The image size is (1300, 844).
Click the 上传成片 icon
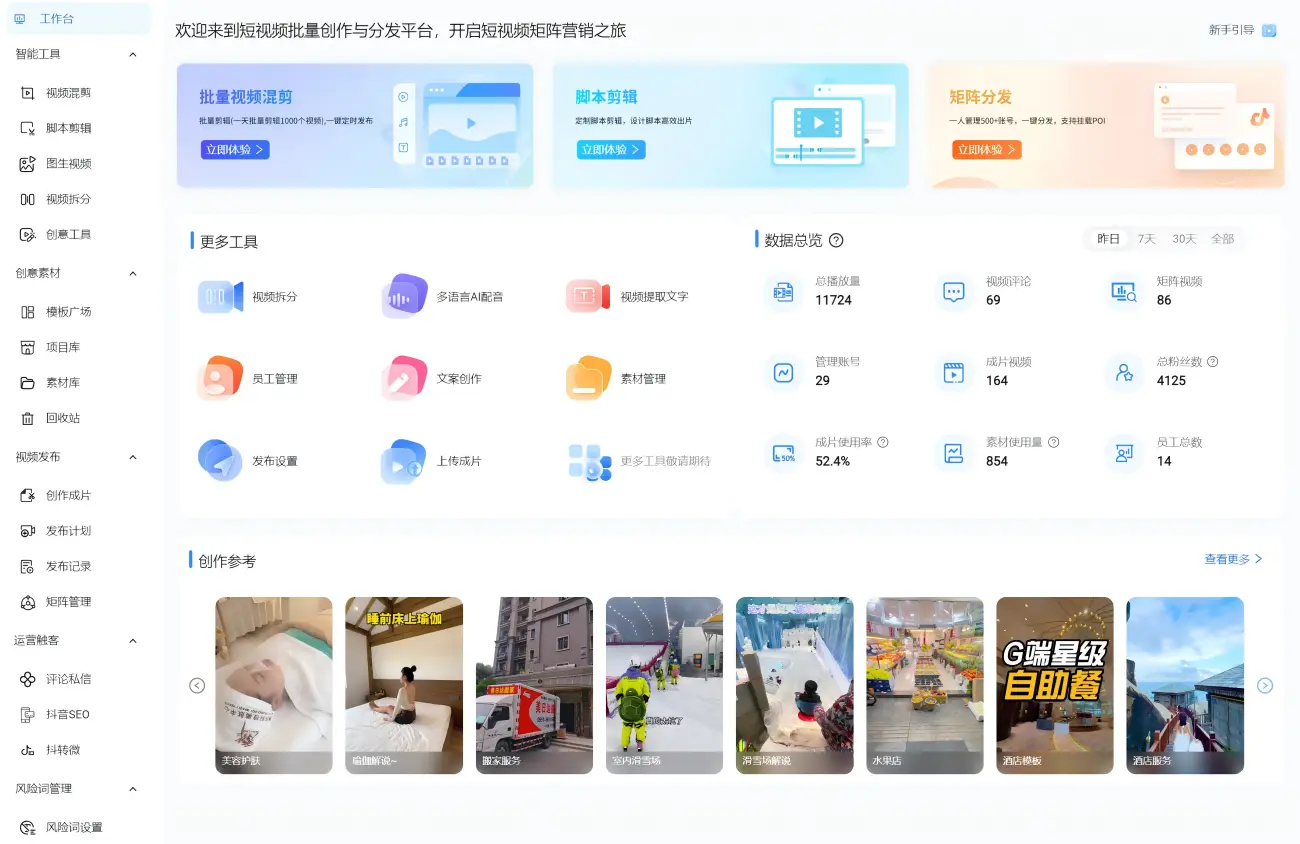pyautogui.click(x=404, y=461)
